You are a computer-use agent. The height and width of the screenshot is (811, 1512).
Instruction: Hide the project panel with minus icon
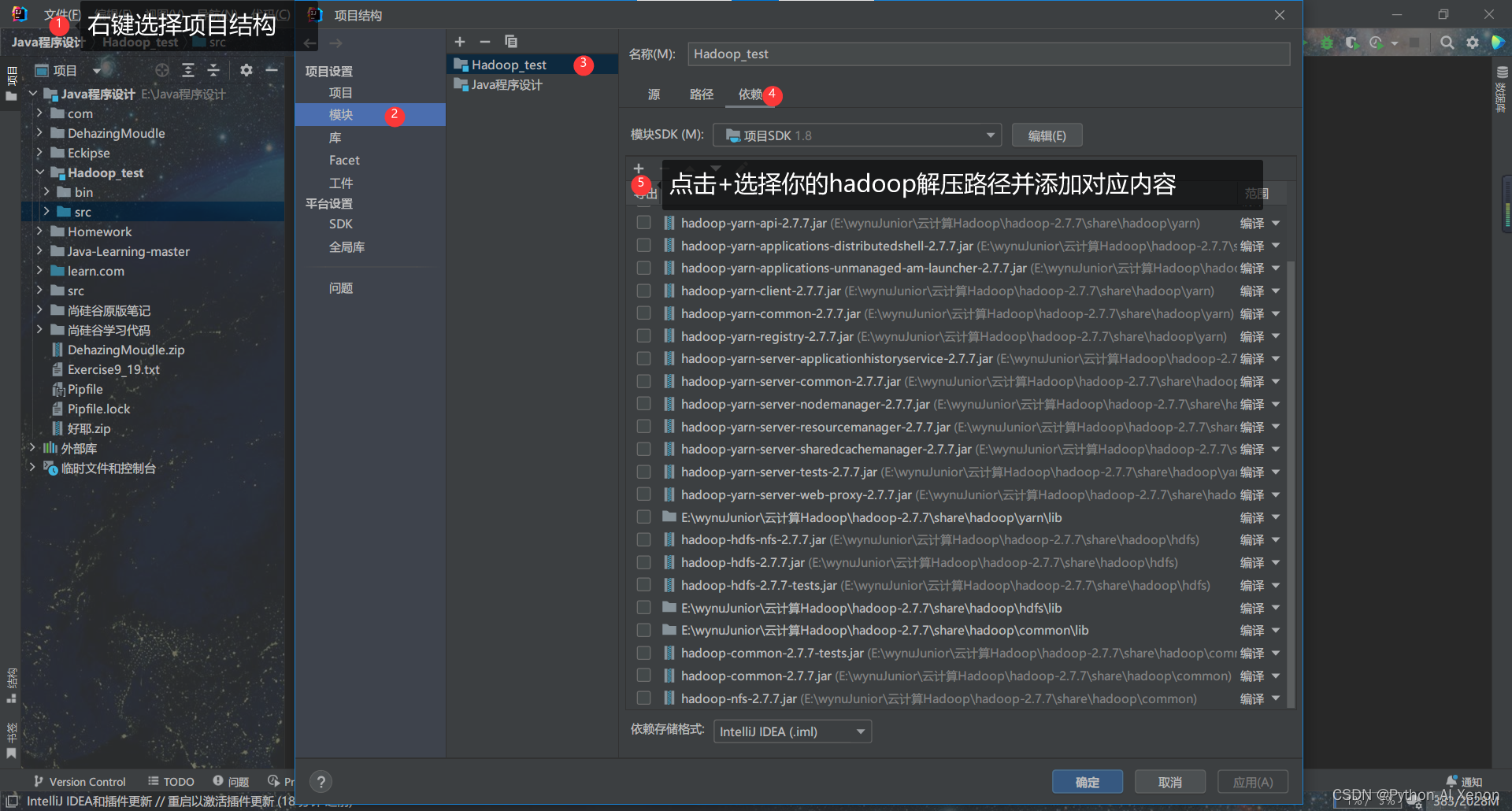(272, 70)
